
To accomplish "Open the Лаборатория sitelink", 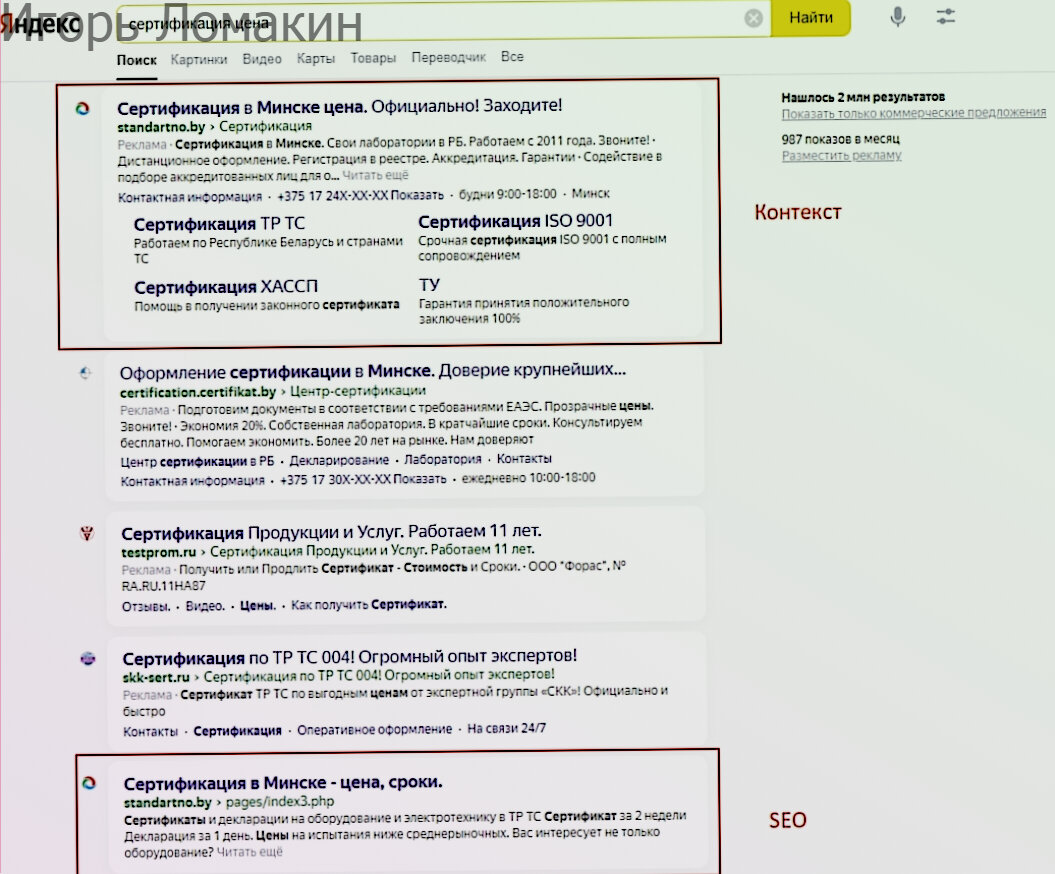I will click(x=443, y=459).
